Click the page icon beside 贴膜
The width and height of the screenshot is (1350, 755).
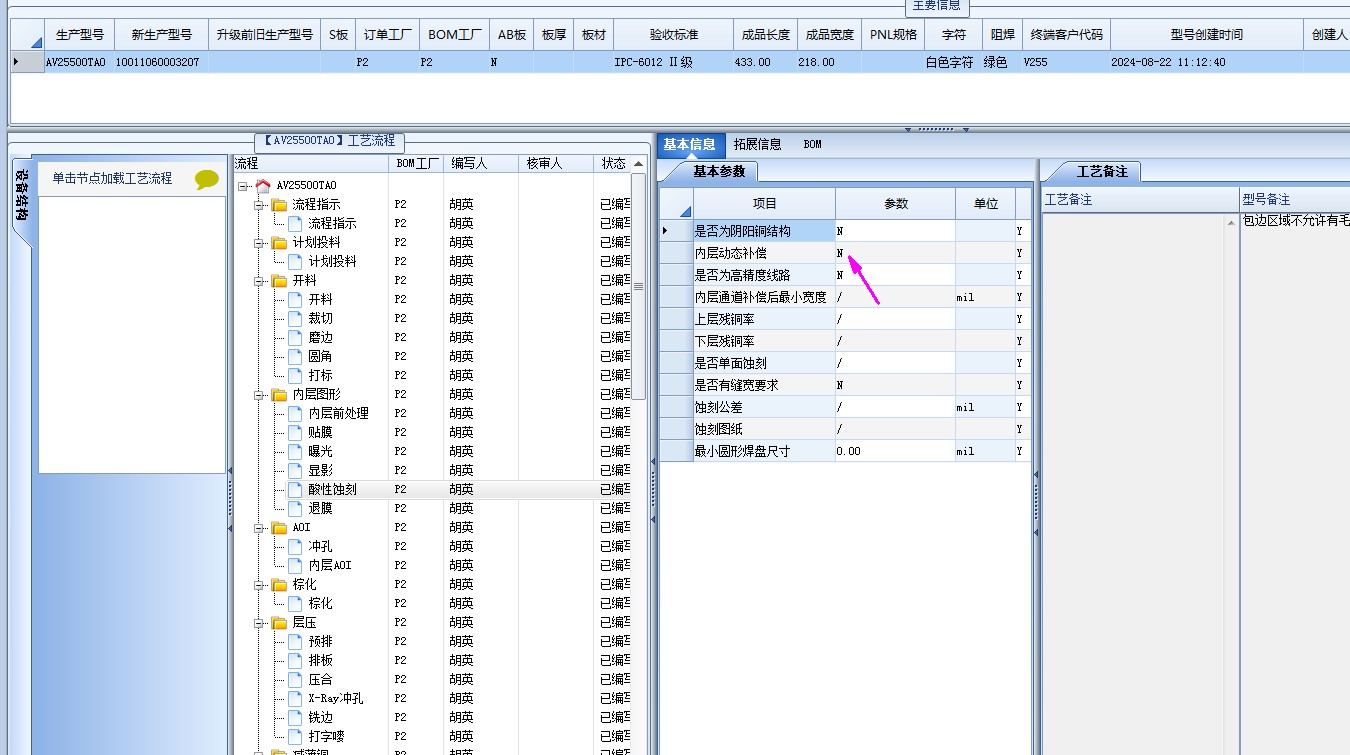295,432
